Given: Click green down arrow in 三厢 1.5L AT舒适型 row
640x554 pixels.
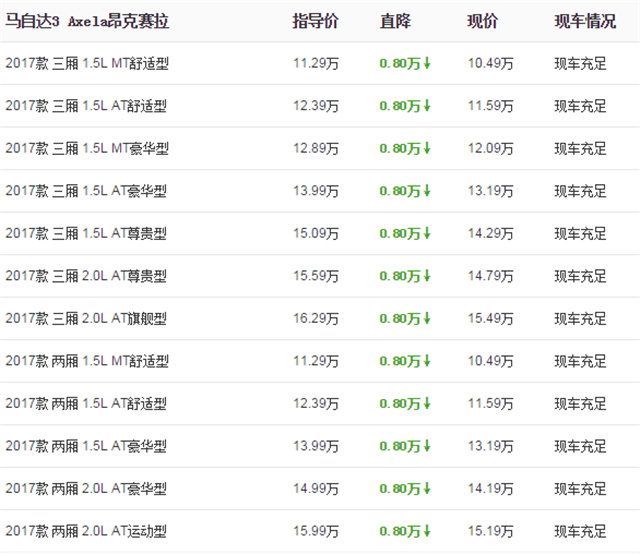Looking at the screenshot, I should [x=427, y=106].
